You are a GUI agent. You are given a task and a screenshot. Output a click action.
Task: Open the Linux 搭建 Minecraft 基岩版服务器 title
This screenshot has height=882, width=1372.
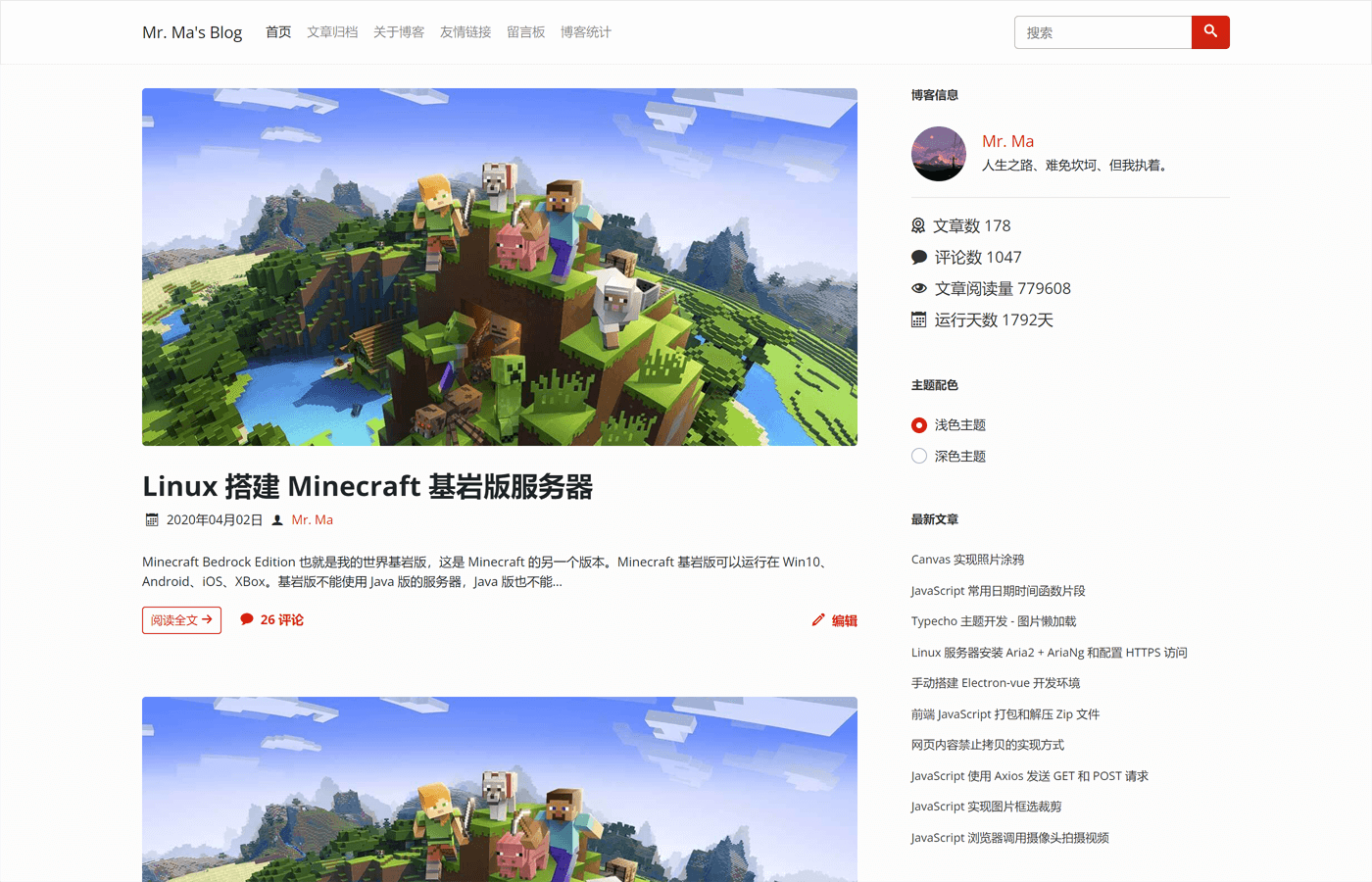click(x=367, y=486)
